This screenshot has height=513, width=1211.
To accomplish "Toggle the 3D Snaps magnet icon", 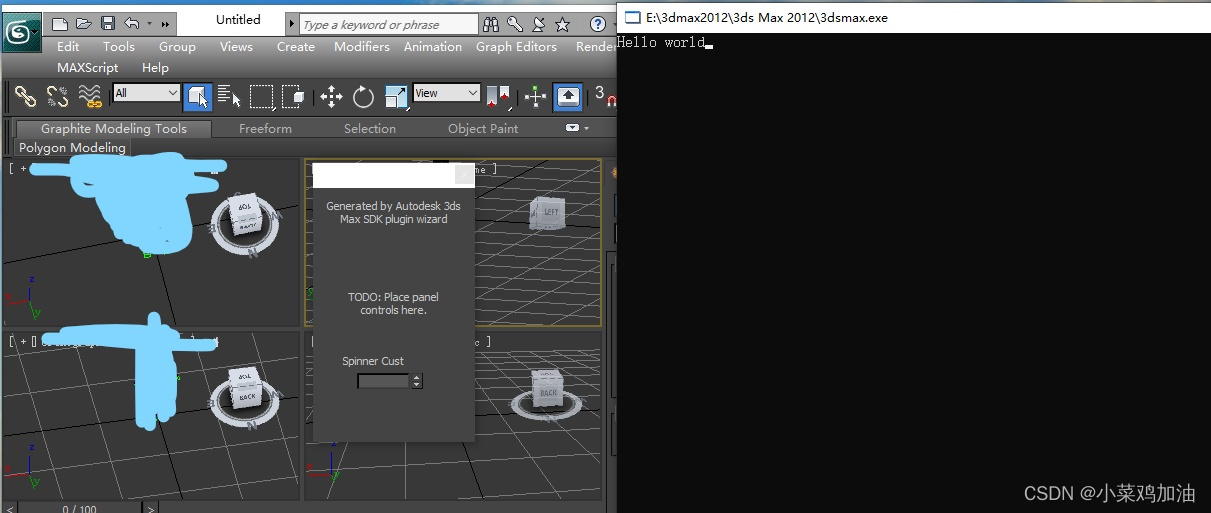I will [605, 96].
